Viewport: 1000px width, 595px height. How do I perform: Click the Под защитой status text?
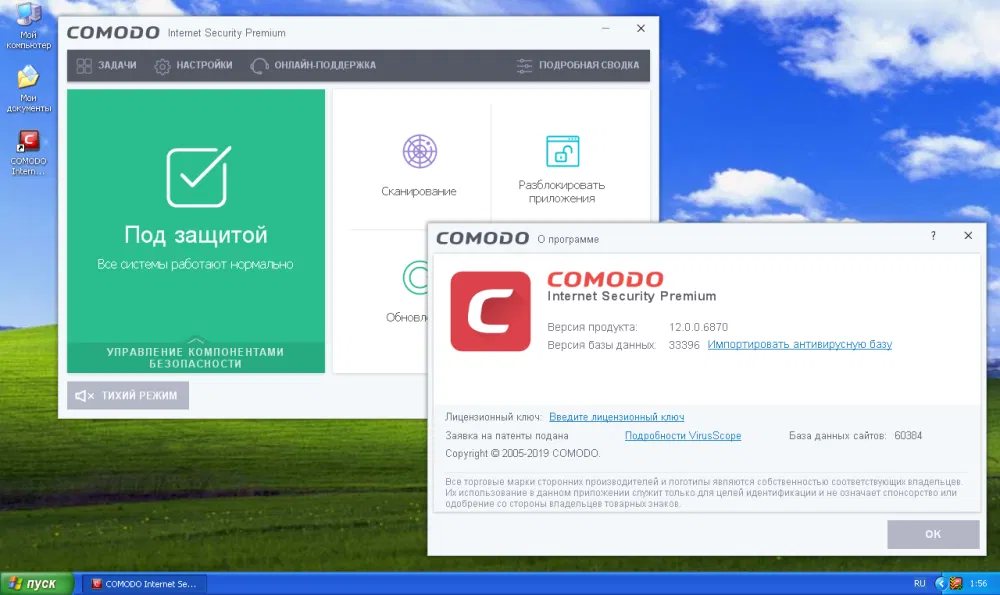tap(196, 235)
